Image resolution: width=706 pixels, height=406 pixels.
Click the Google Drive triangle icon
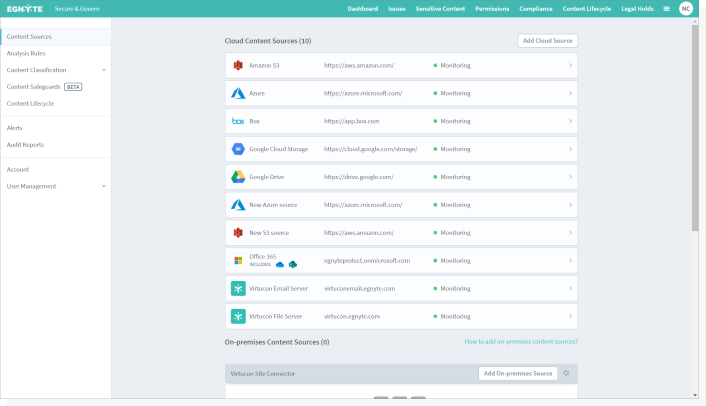pos(238,177)
